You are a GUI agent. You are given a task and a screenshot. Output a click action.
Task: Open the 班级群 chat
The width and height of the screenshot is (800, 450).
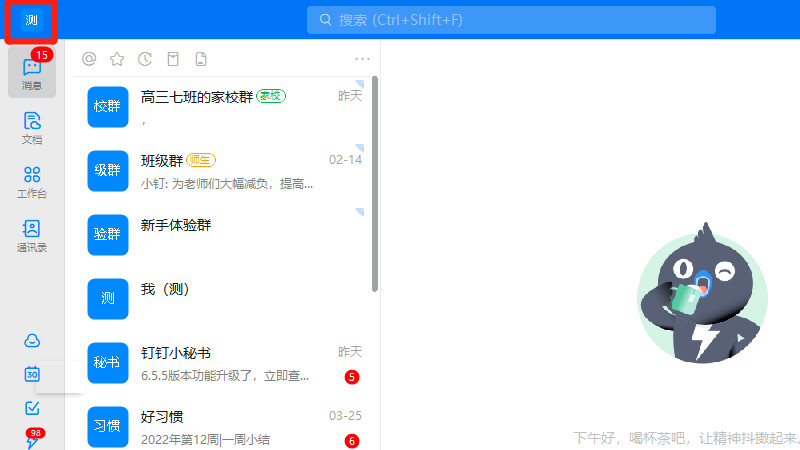225,171
